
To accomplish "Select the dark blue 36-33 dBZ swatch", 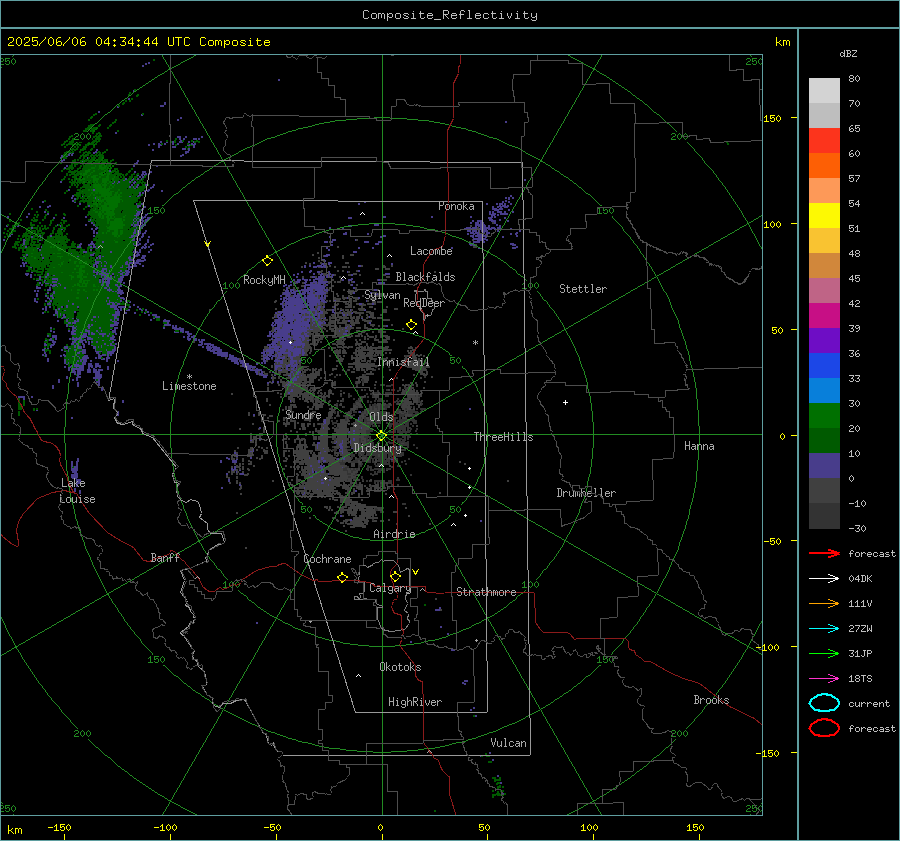I will pos(824,365).
